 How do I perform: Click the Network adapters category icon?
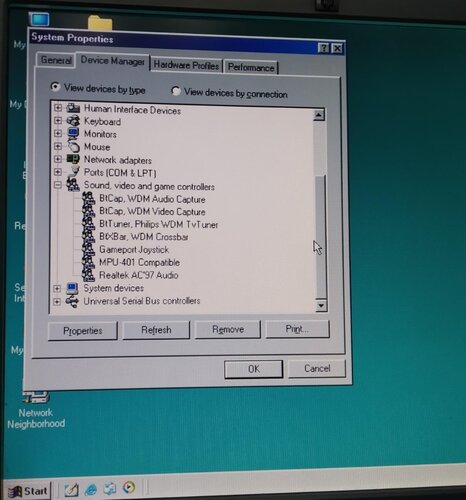(73, 159)
